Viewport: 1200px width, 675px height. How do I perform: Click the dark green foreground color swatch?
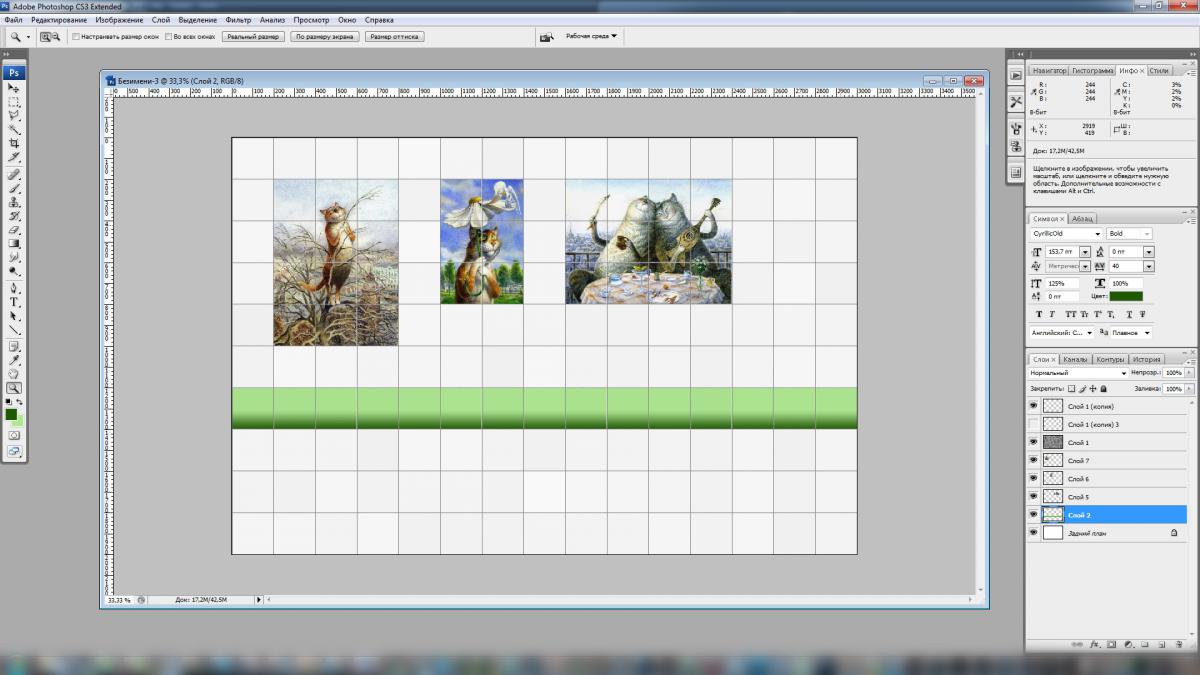point(10,414)
